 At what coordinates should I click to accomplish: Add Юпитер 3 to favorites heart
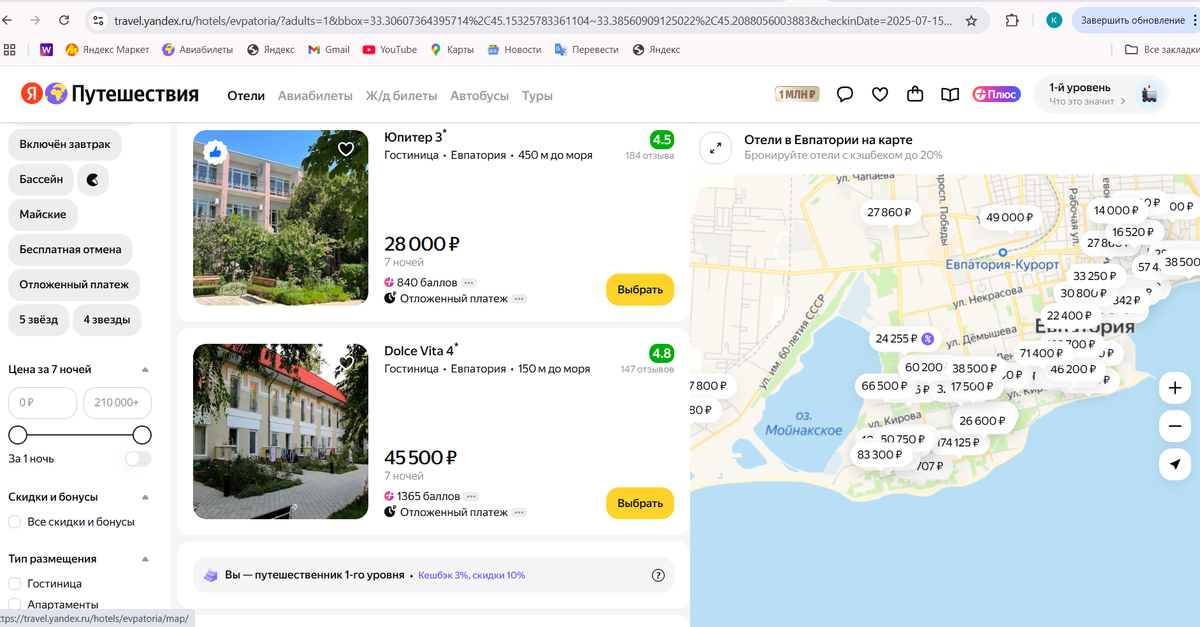(x=346, y=149)
